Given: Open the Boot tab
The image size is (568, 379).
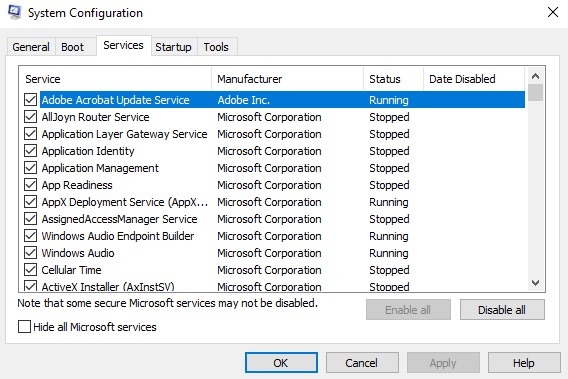Looking at the screenshot, I should [72, 47].
